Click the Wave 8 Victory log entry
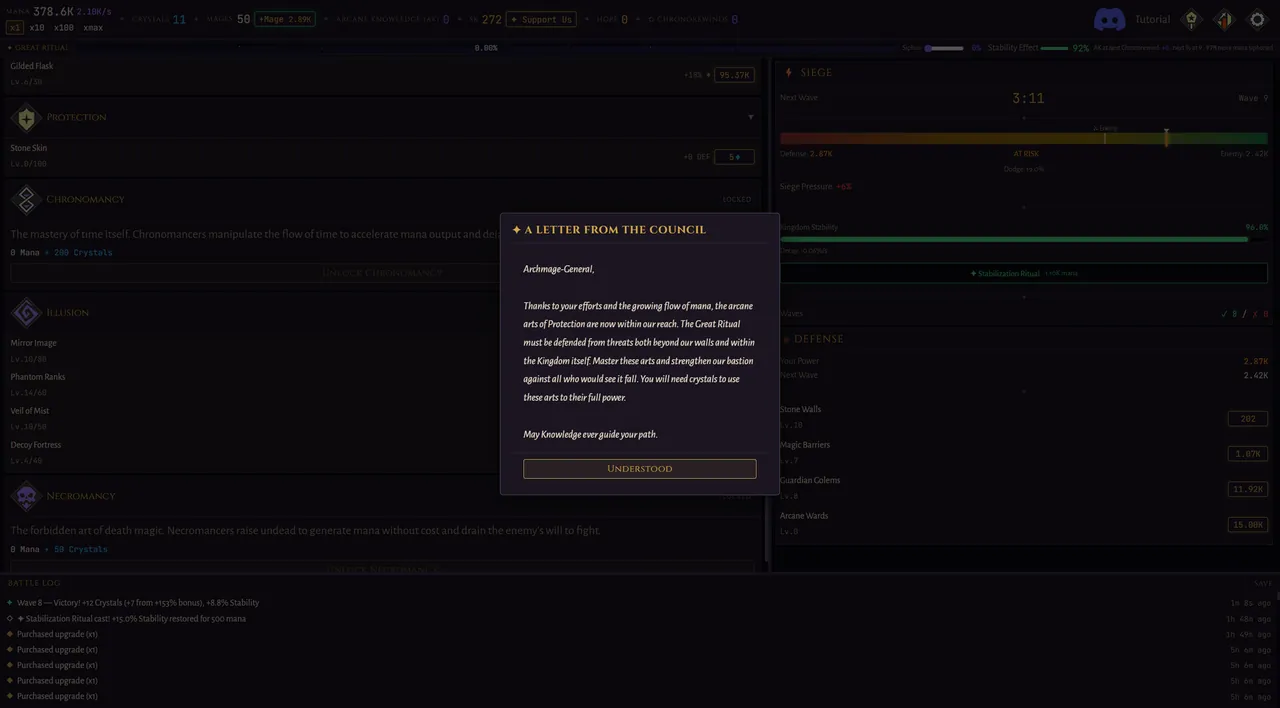Image resolution: width=1280 pixels, height=708 pixels. pyautogui.click(x=138, y=603)
